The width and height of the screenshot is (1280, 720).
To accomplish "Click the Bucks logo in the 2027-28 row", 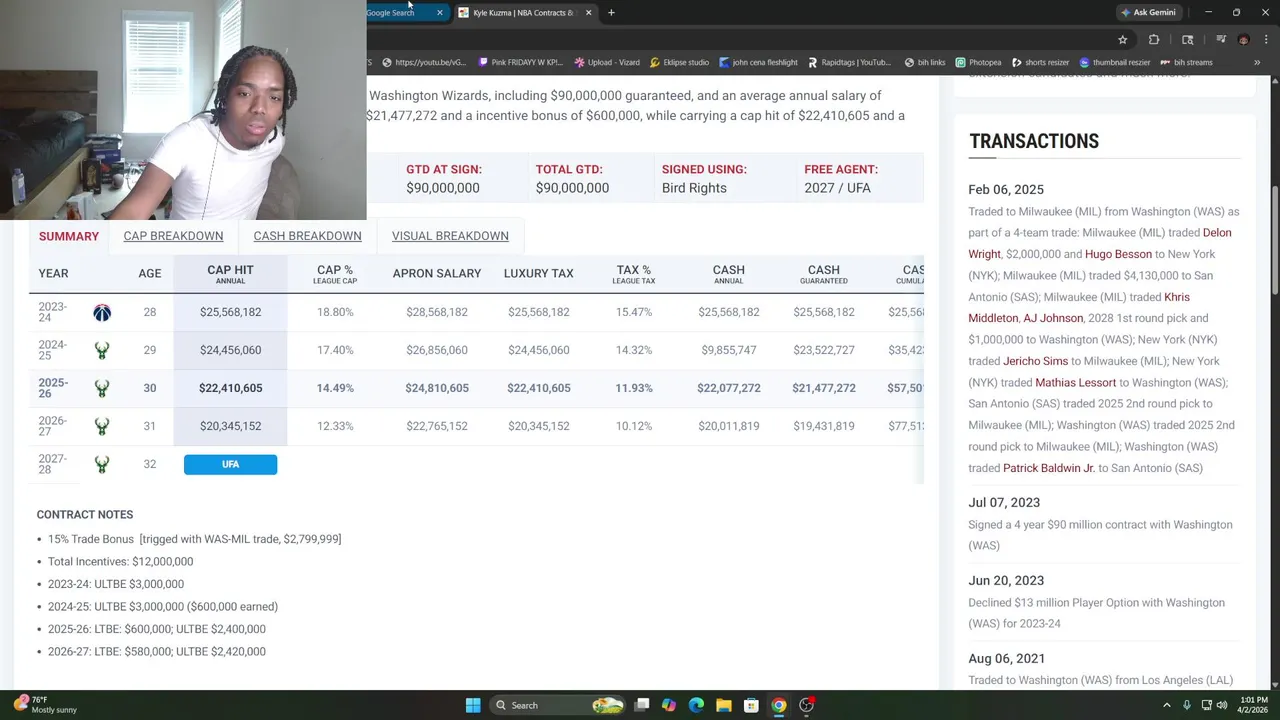I will point(102,464).
